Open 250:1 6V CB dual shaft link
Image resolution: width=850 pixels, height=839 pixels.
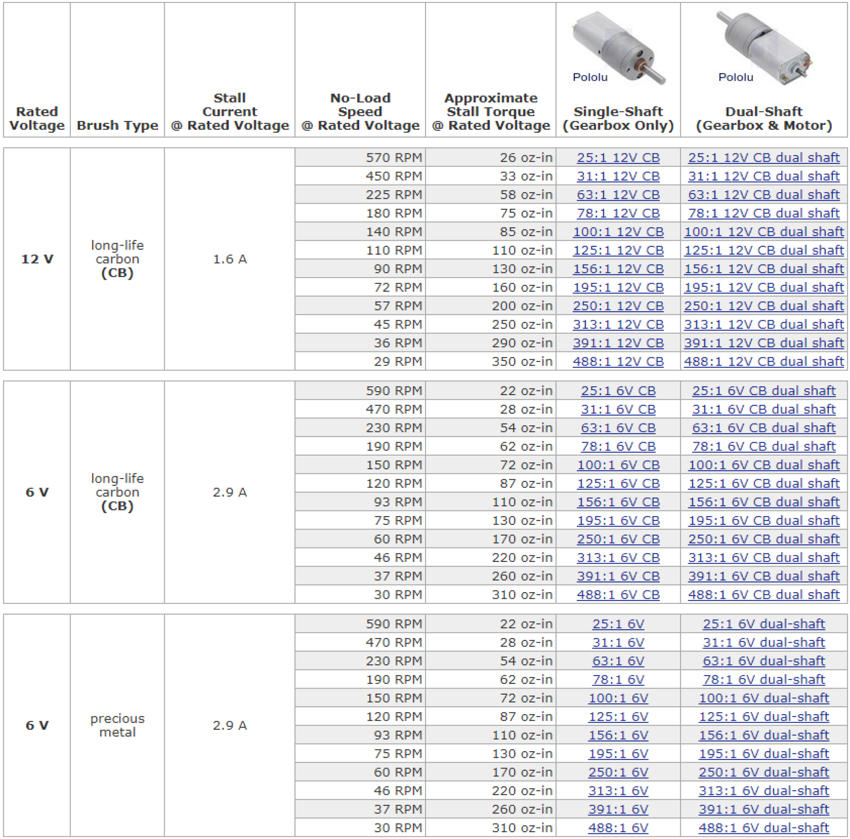pyautogui.click(x=764, y=539)
